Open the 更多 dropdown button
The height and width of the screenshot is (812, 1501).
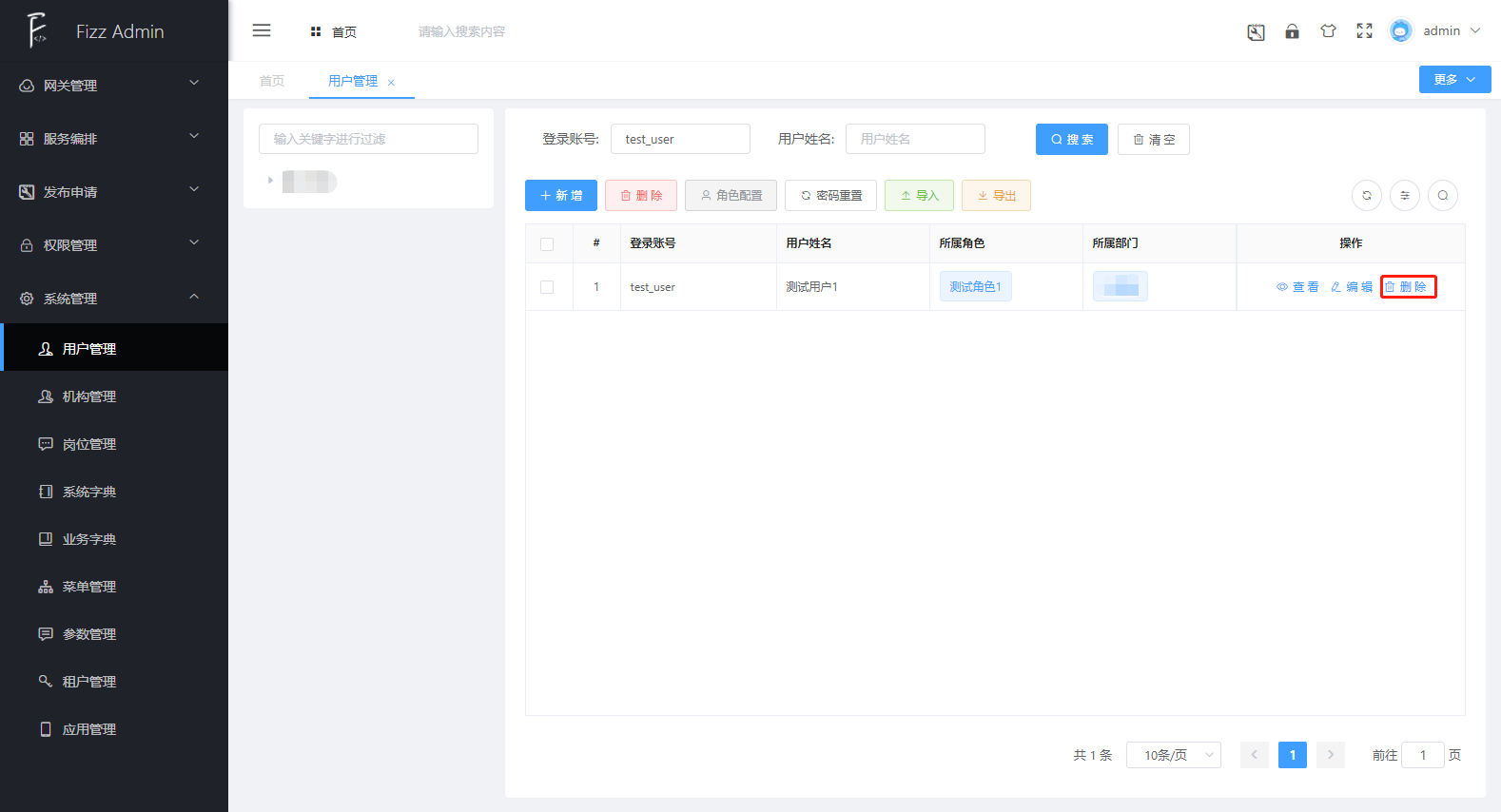[1454, 79]
